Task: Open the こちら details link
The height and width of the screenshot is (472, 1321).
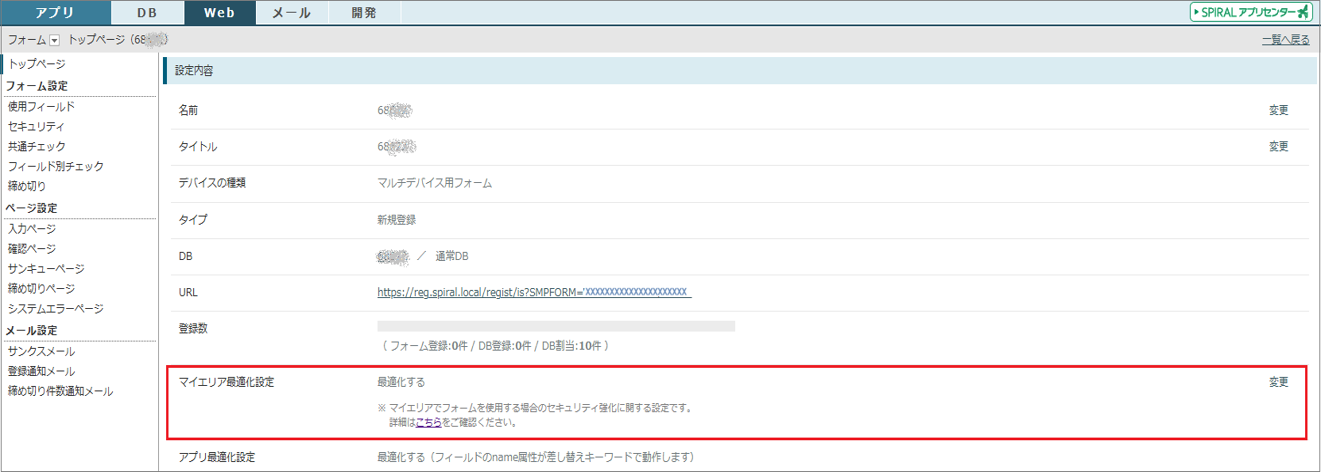Action: 429,423
